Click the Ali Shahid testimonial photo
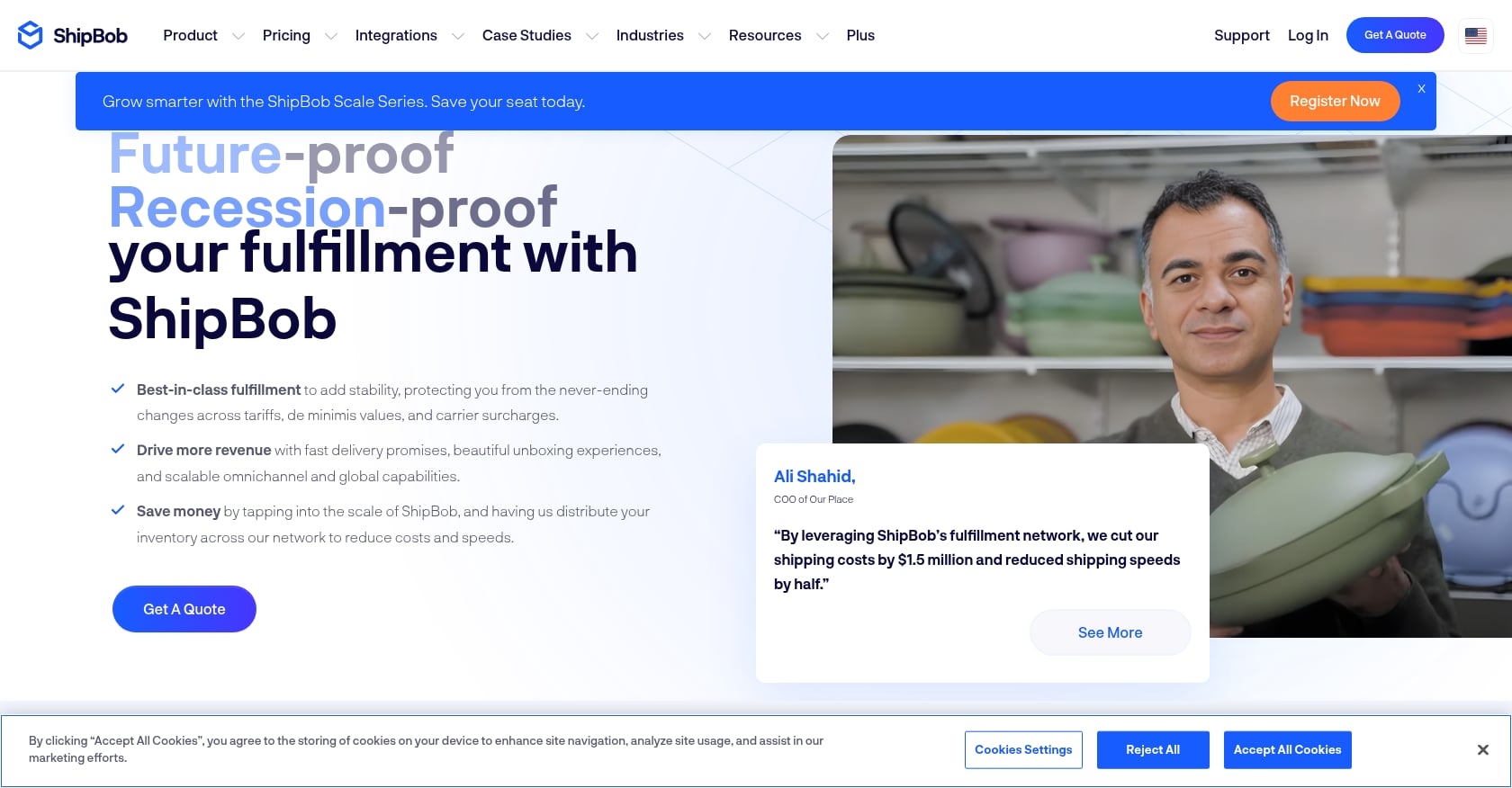 (1172, 386)
